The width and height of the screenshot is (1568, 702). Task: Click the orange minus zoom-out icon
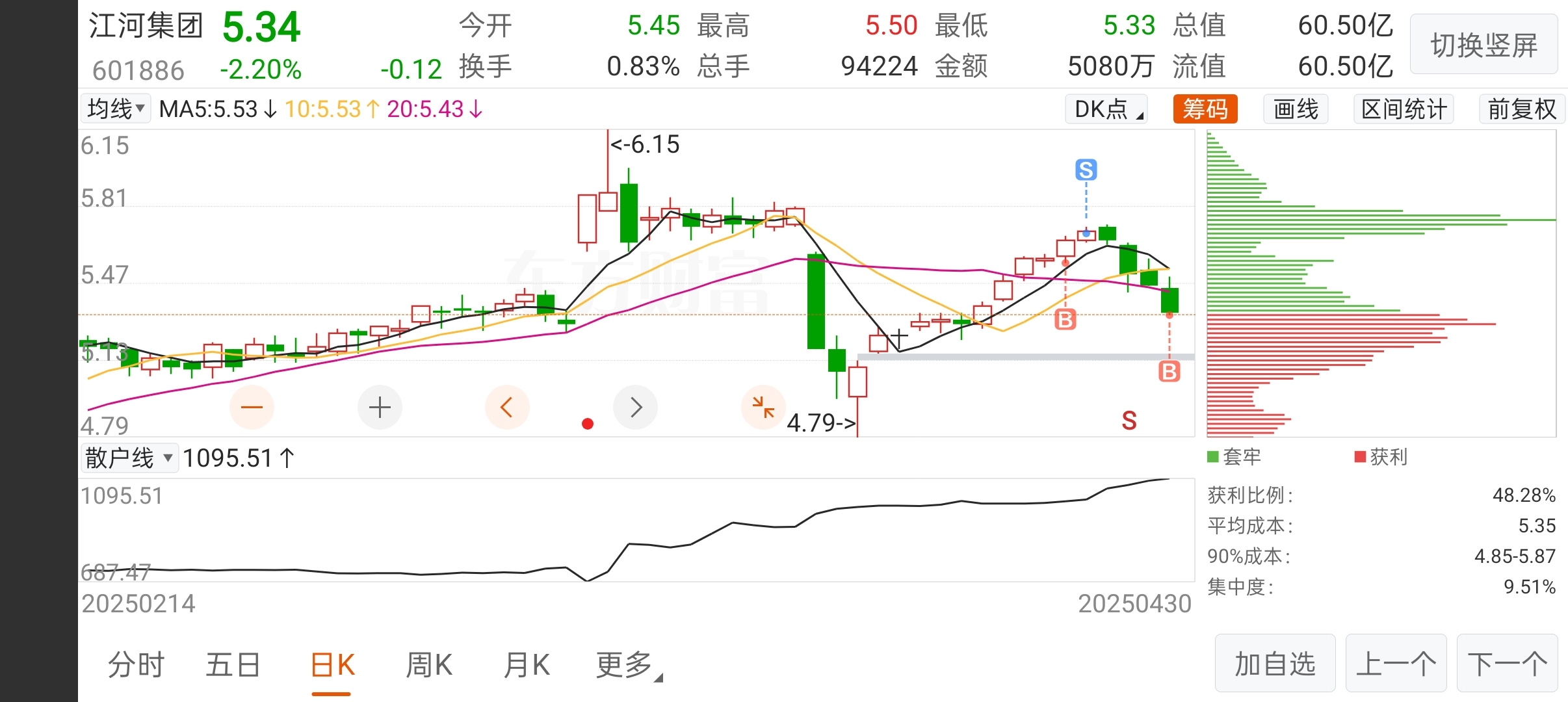pyautogui.click(x=252, y=408)
